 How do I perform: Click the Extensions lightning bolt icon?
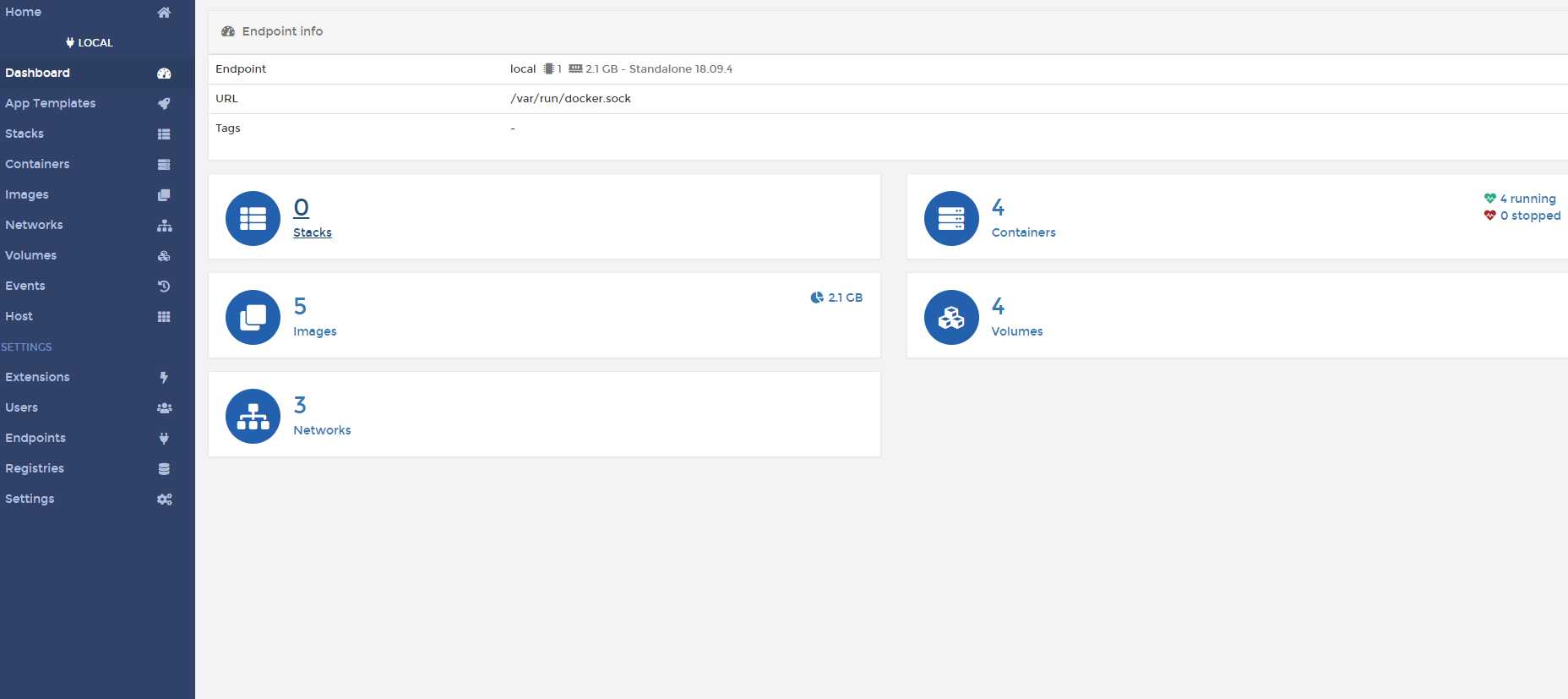pyautogui.click(x=164, y=378)
